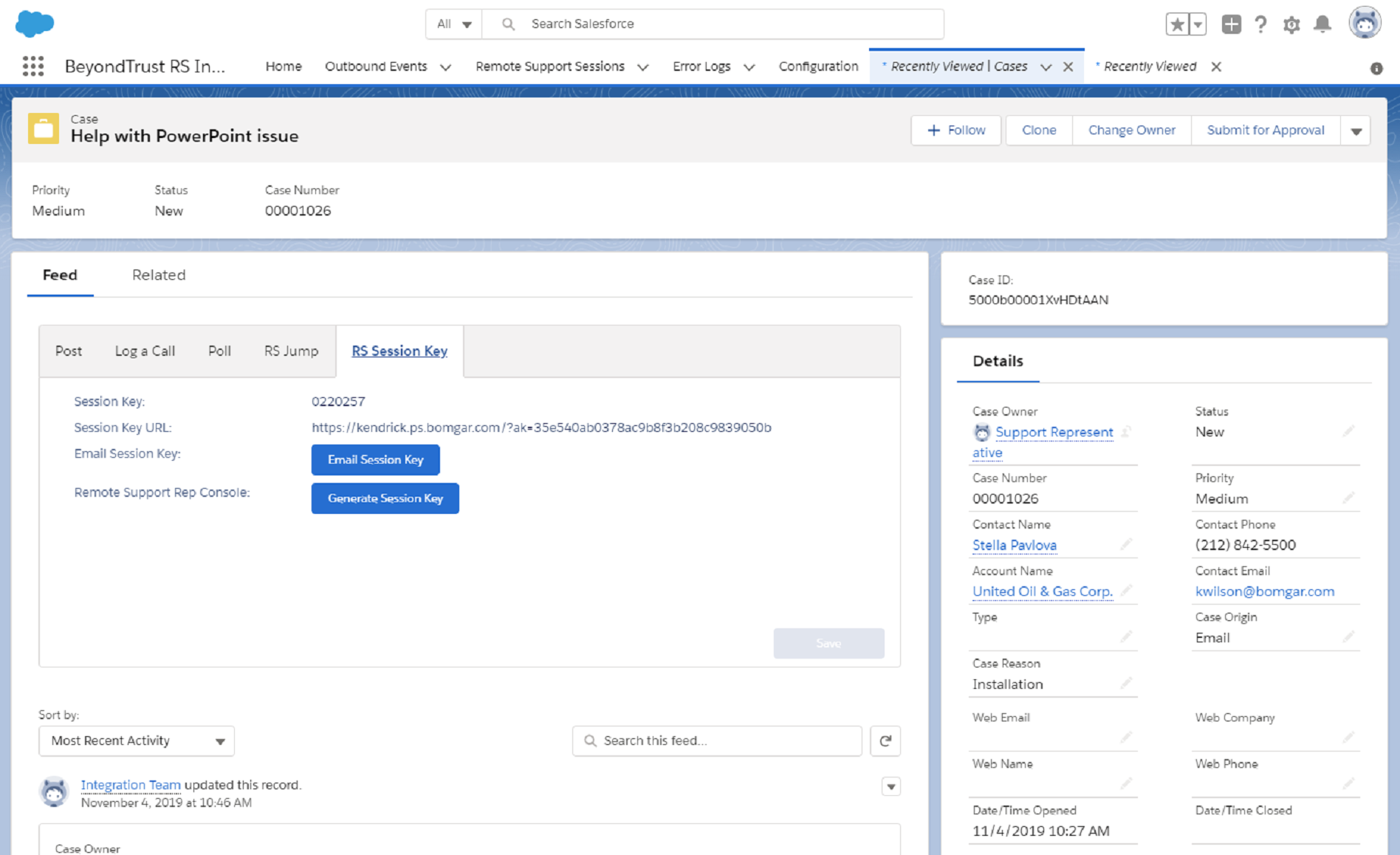The height and width of the screenshot is (855, 1400).
Task: Click the info icon on the navigation bar
Action: pos(1376,68)
